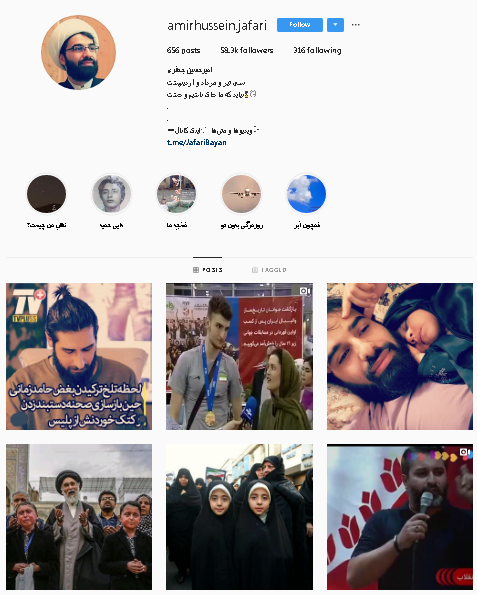Open the man with microphone video post
The image size is (477, 595).
(x=400, y=517)
